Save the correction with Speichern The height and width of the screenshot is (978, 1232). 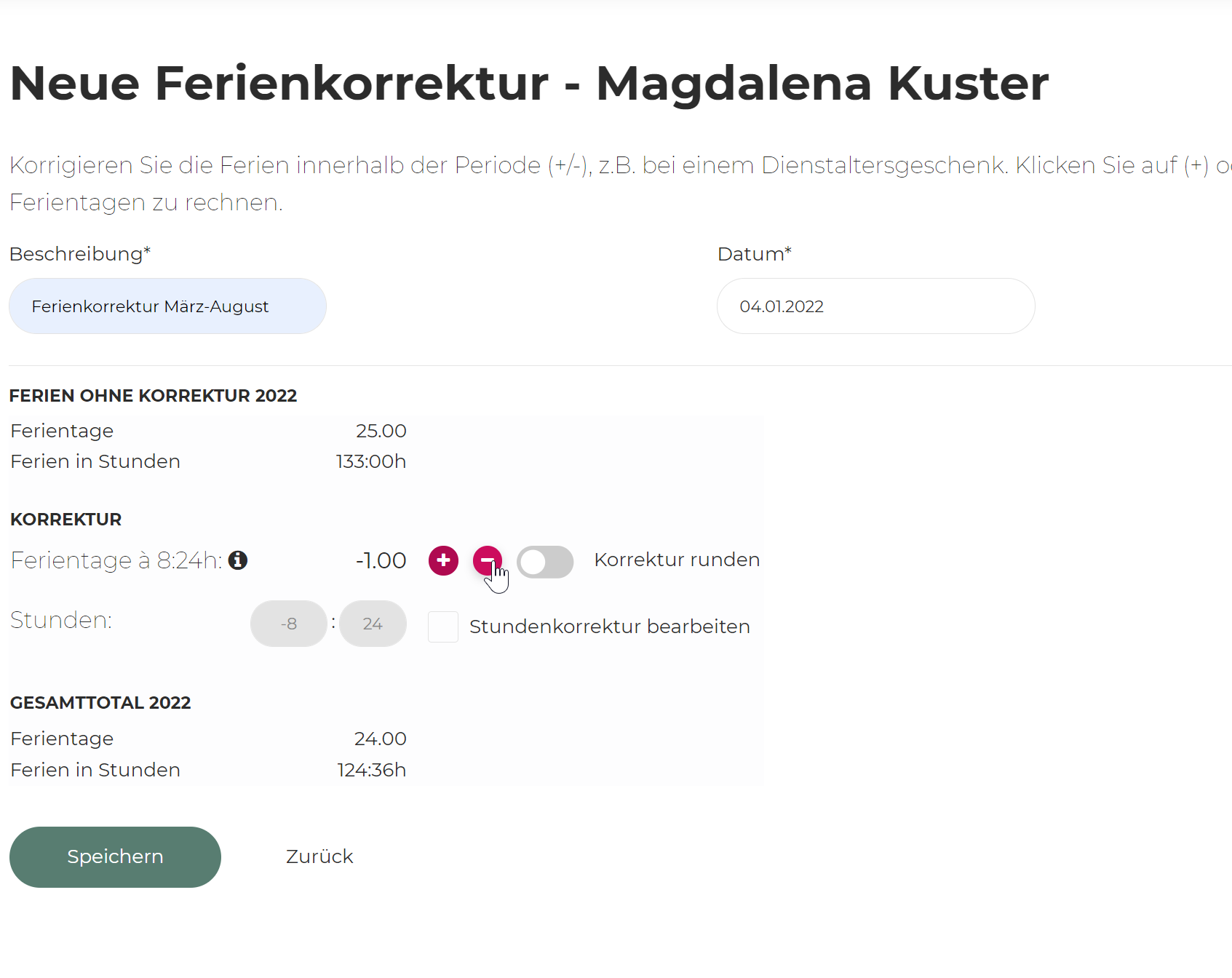click(x=115, y=856)
